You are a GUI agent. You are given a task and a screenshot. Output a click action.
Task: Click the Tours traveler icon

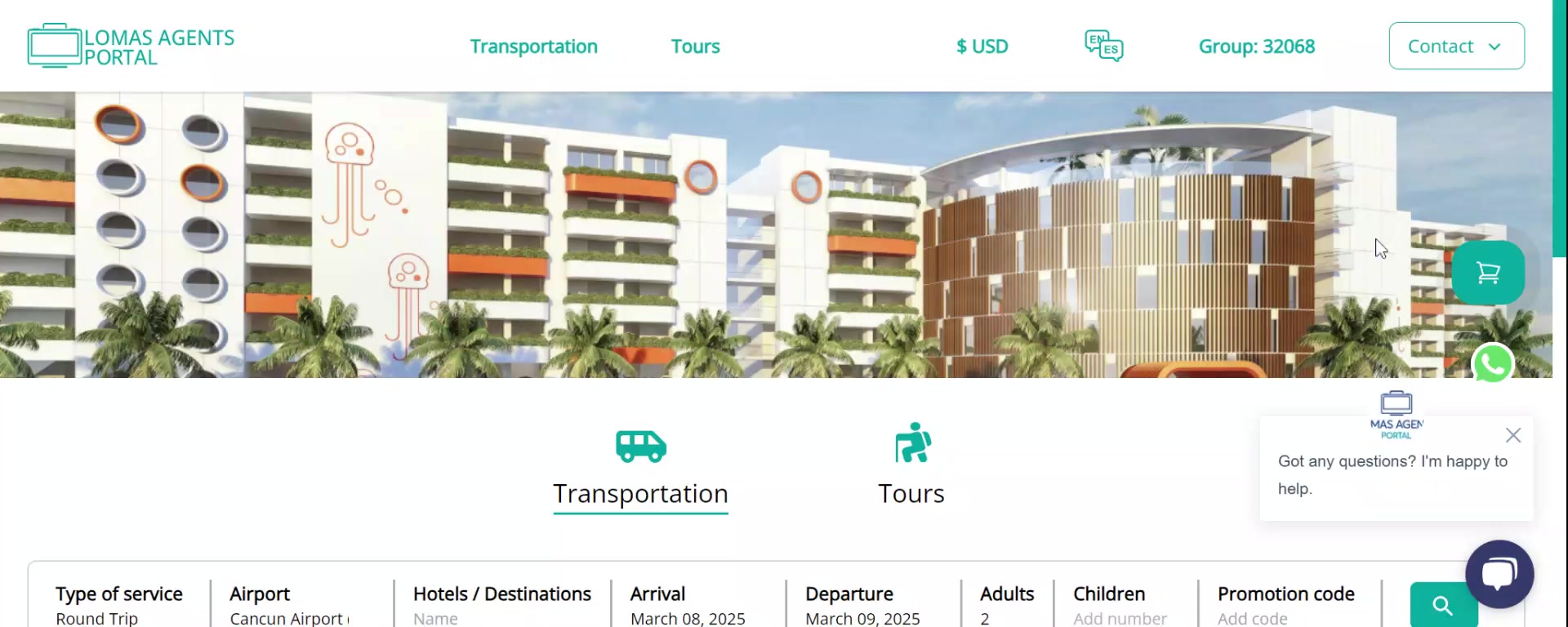pos(912,442)
